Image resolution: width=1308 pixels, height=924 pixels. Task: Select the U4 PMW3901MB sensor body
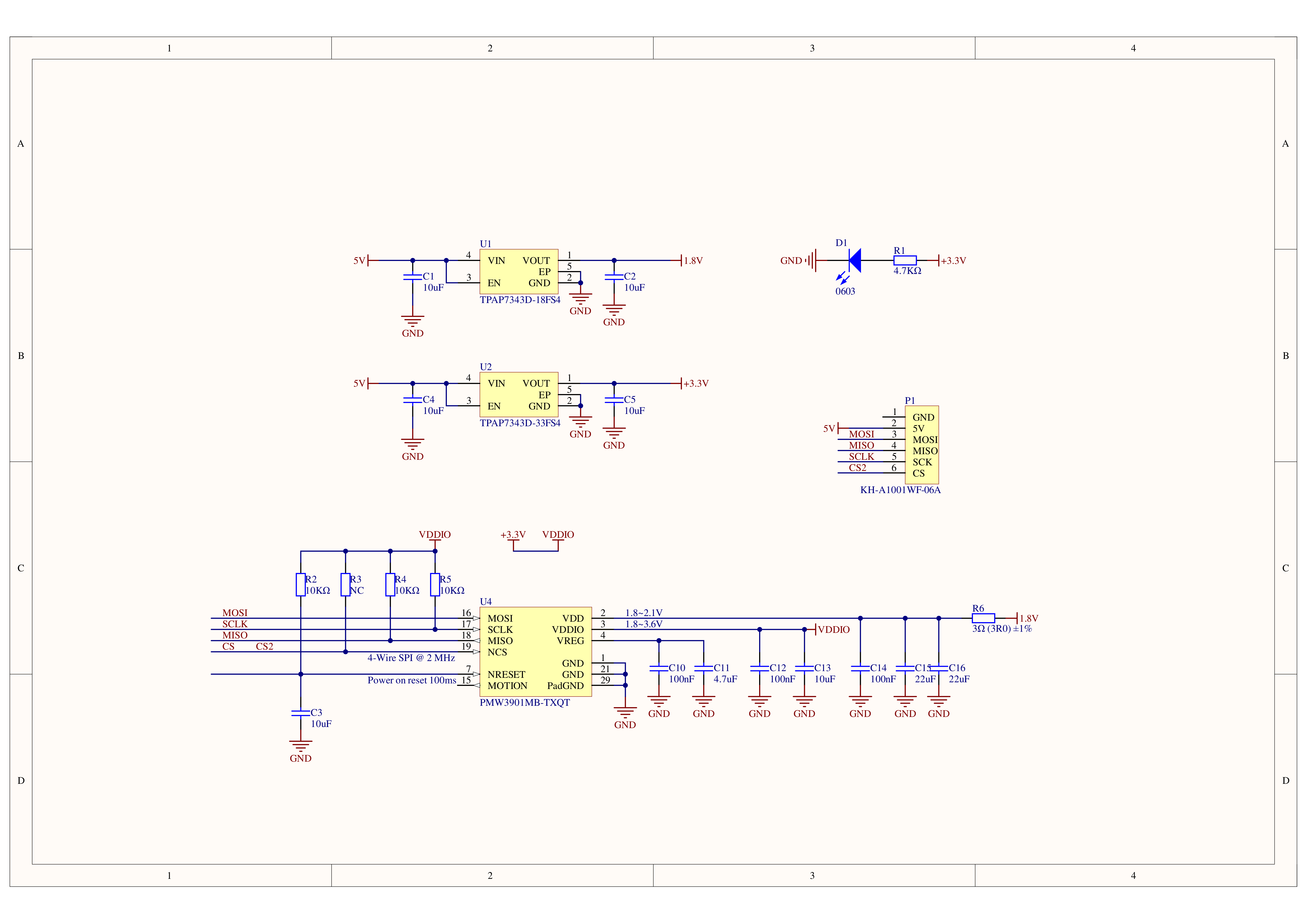[x=535, y=652]
